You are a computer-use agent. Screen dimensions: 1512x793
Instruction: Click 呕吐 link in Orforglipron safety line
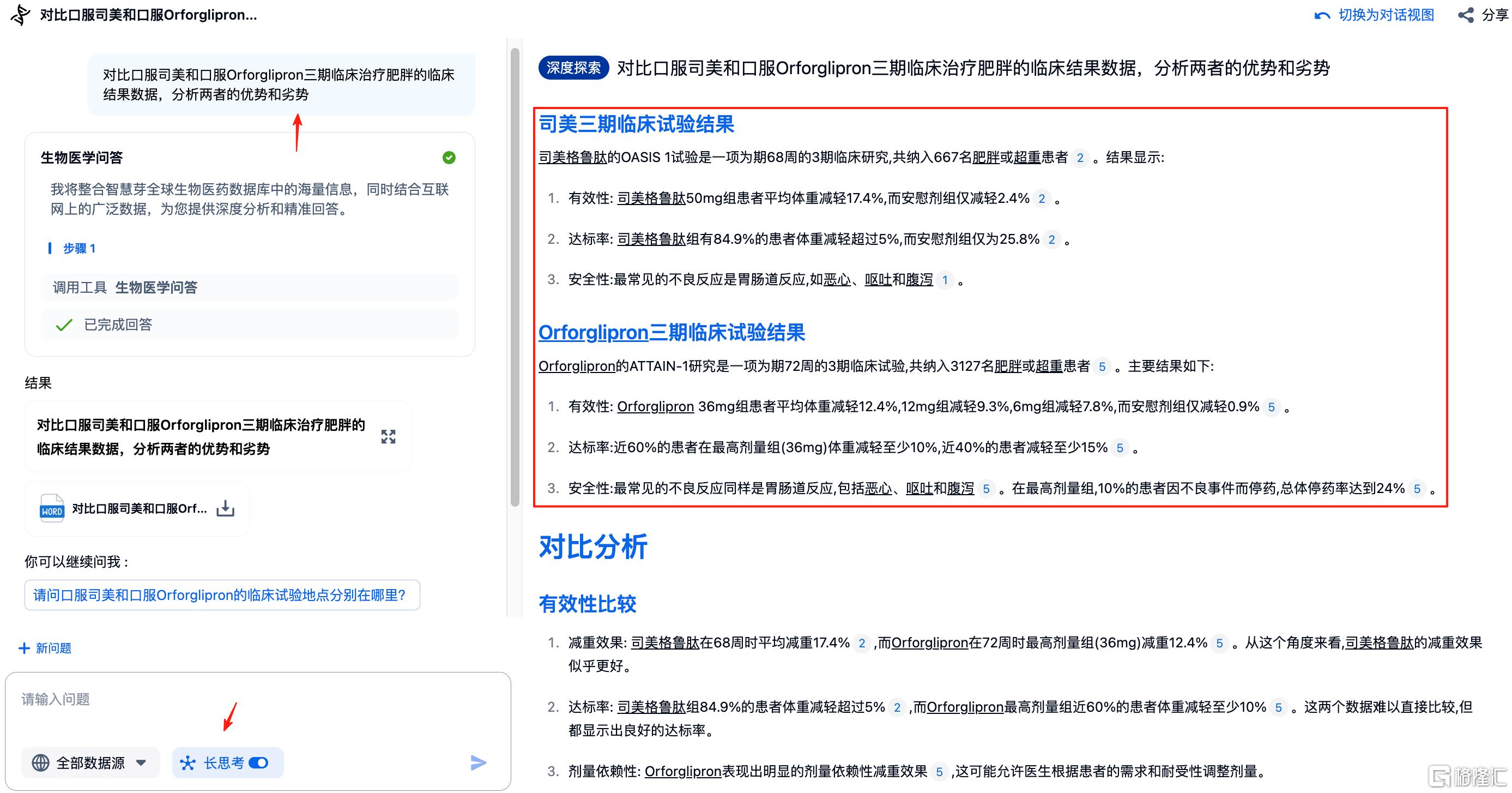point(919,489)
